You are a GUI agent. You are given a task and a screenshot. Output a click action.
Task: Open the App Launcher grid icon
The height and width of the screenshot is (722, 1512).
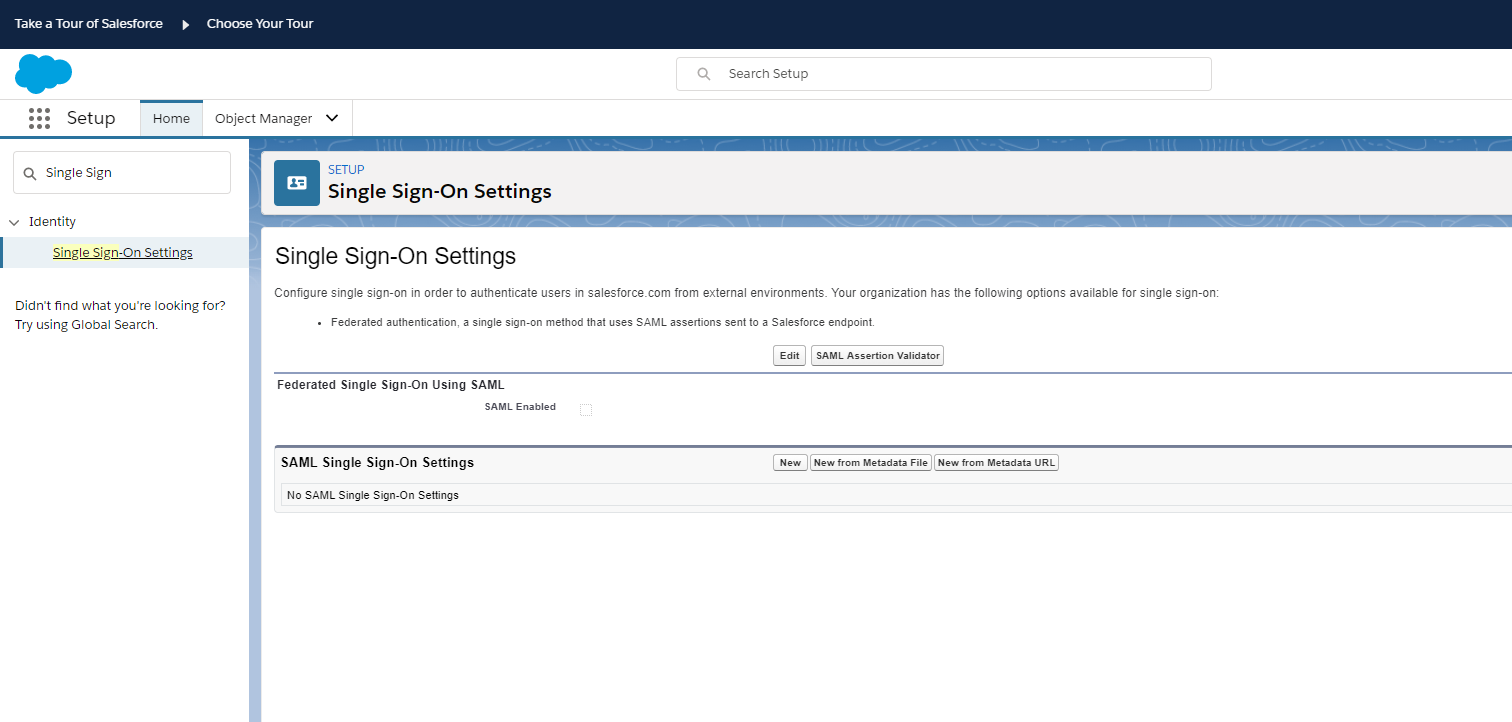point(39,118)
